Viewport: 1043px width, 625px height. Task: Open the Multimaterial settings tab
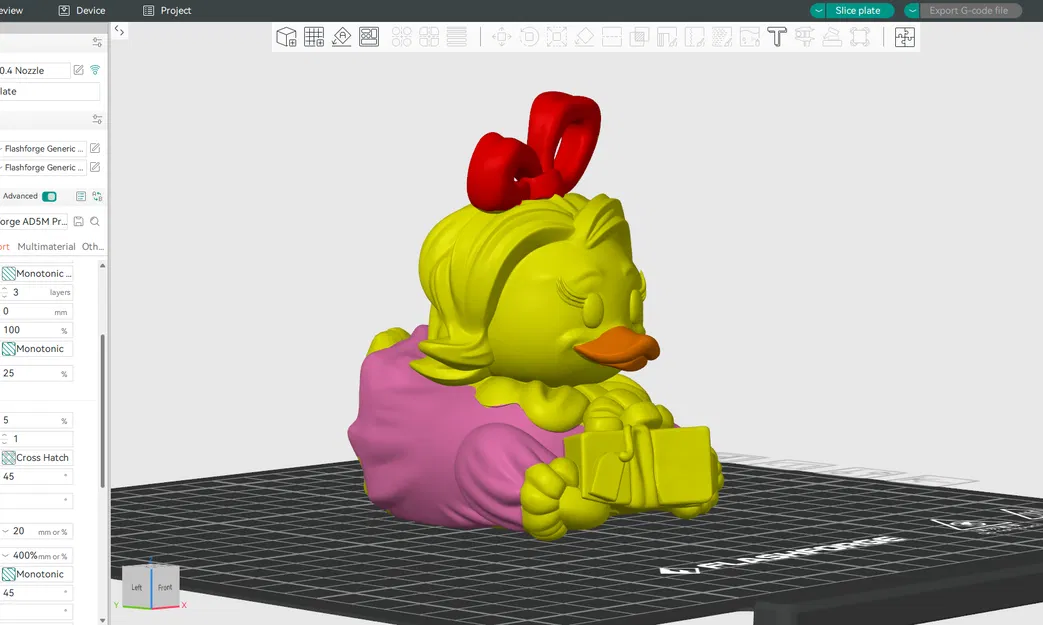click(46, 246)
